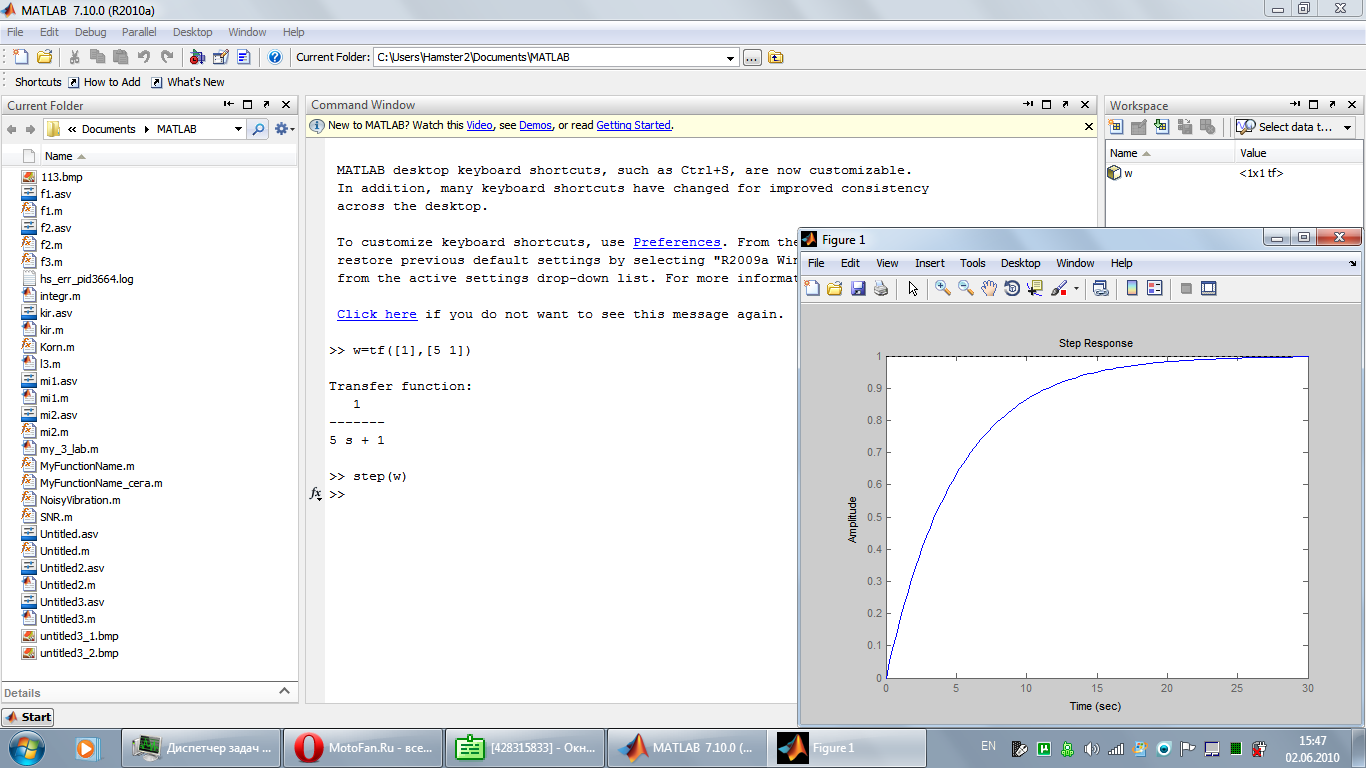Image resolution: width=1366 pixels, height=768 pixels.
Task: Open the Tools menu in Figure 1
Action: [x=972, y=263]
